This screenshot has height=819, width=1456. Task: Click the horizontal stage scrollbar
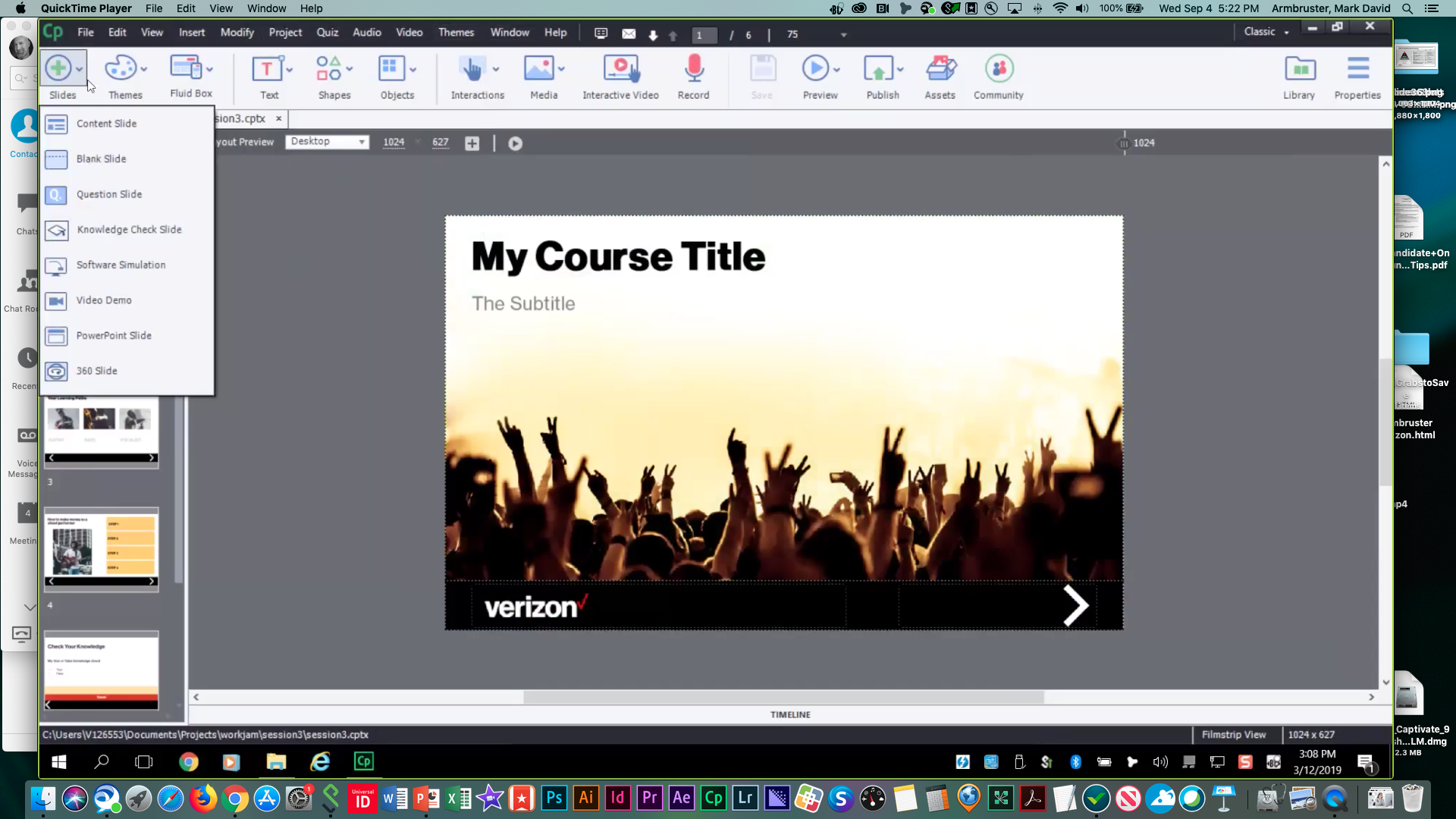pyautogui.click(x=783, y=697)
